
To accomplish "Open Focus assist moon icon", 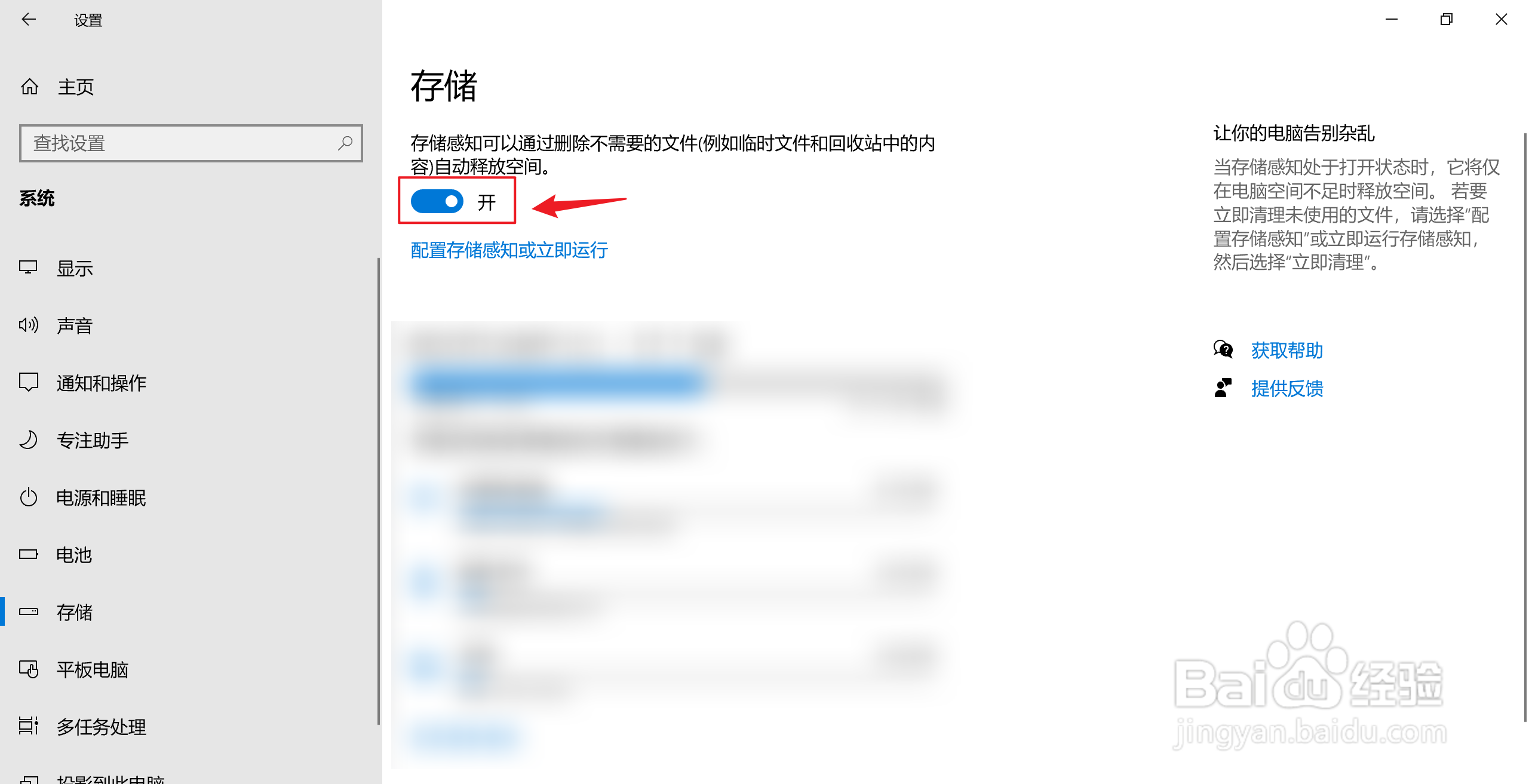I will click(28, 440).
